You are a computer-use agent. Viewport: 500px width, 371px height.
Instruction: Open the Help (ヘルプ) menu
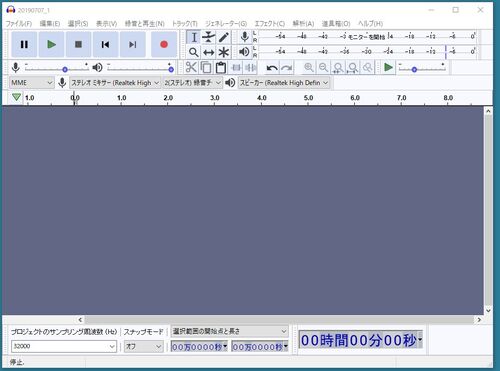(x=370, y=24)
